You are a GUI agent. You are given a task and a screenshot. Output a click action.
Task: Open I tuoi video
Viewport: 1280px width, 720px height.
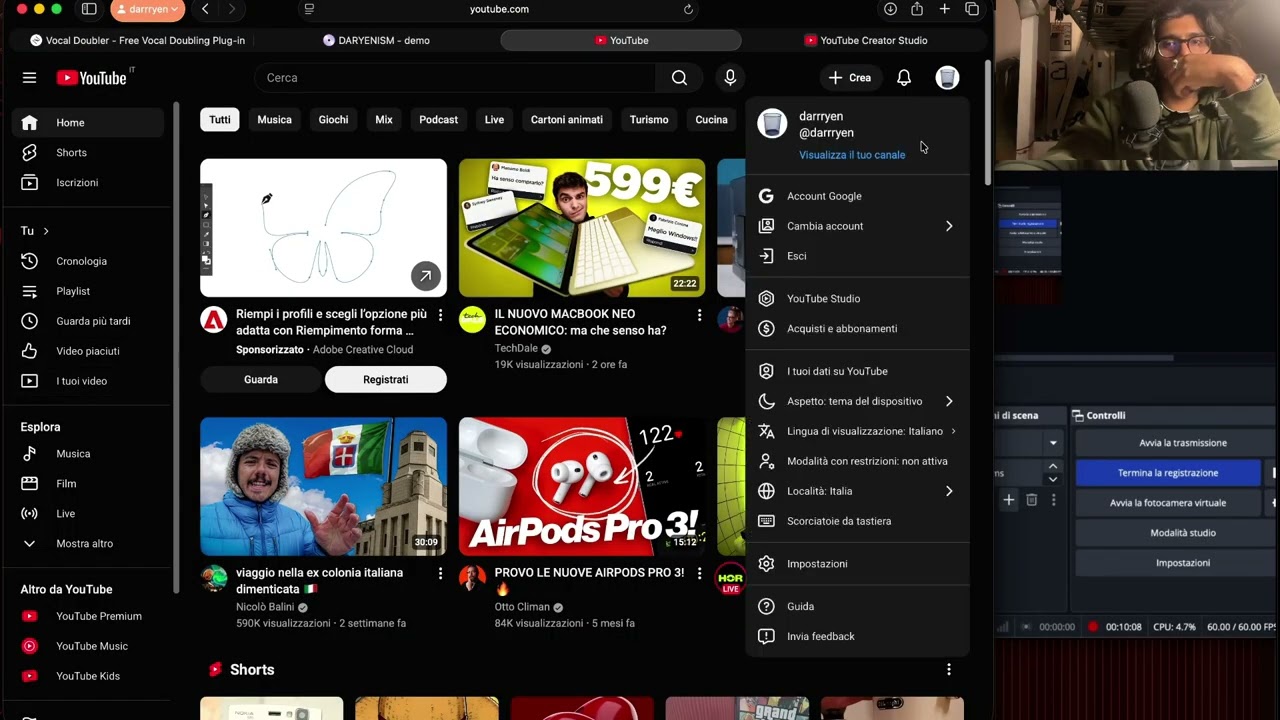click(x=88, y=381)
